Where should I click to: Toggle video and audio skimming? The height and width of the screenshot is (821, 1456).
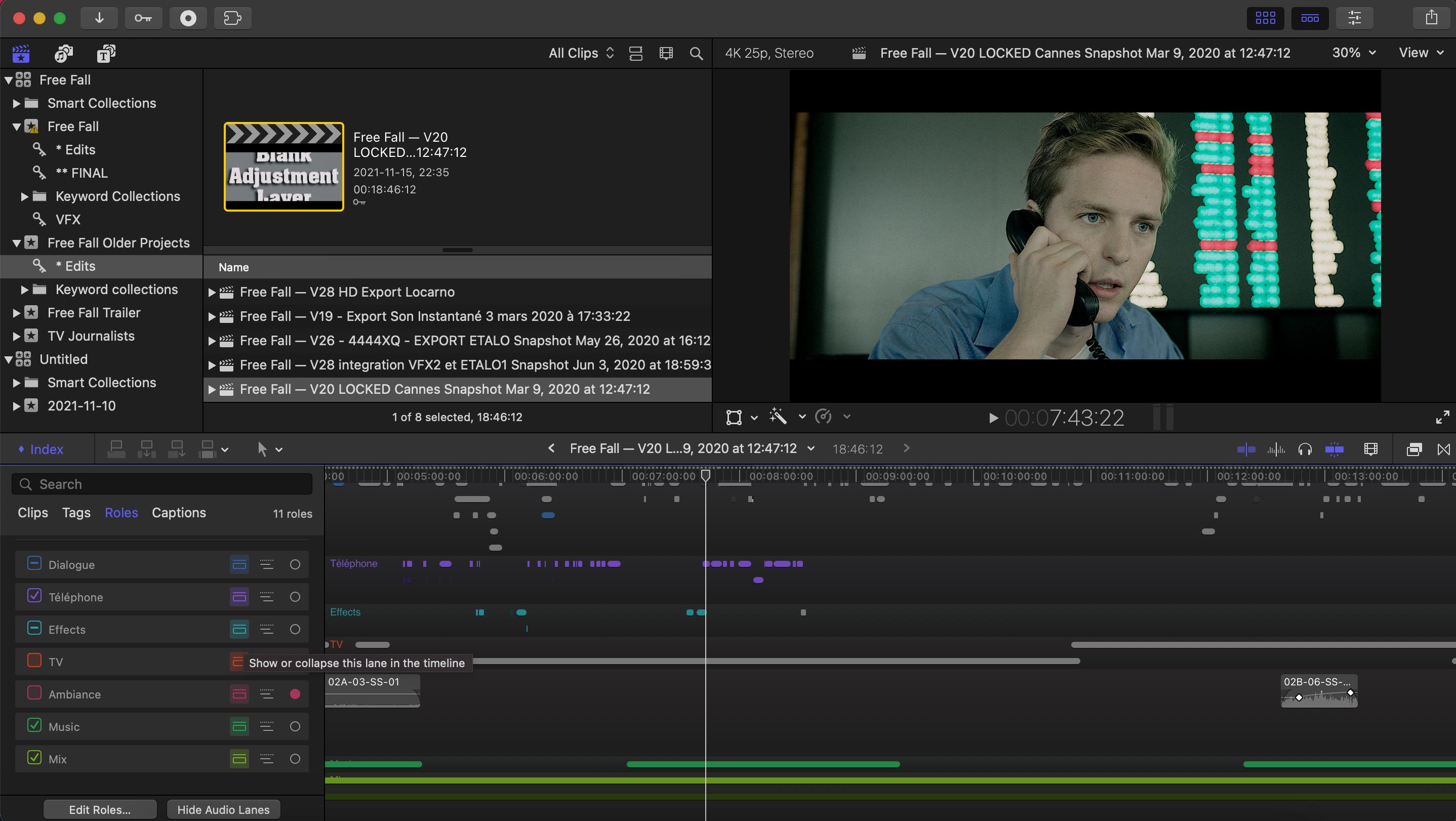(x=1246, y=449)
